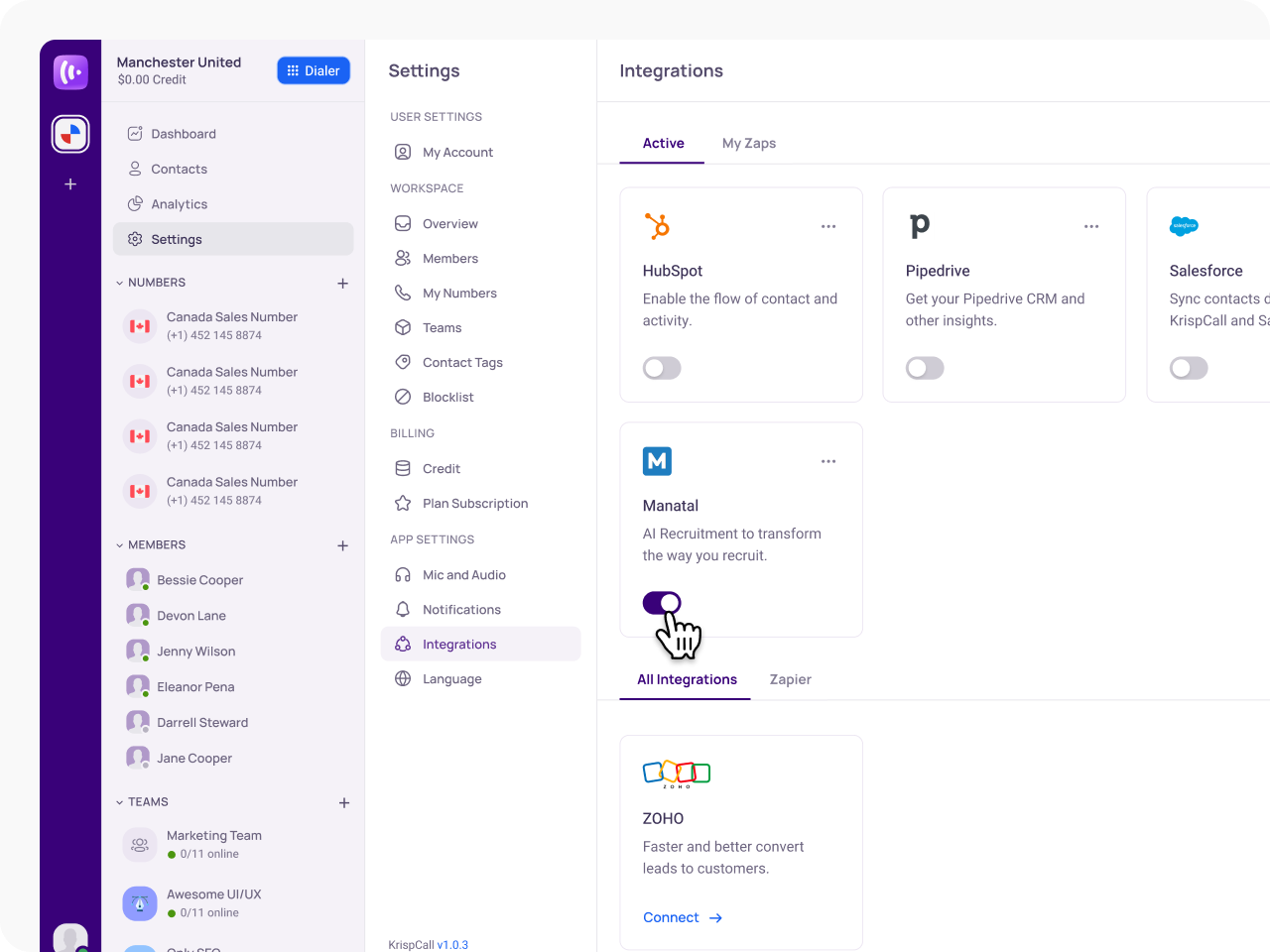
Task: Add a new number with plus icon
Action: point(342,284)
